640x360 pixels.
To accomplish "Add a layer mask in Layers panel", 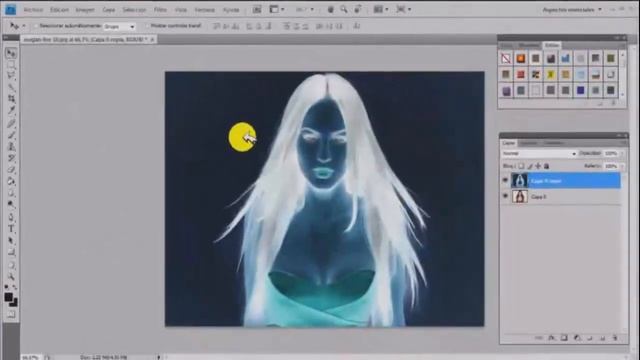I will [x=564, y=338].
